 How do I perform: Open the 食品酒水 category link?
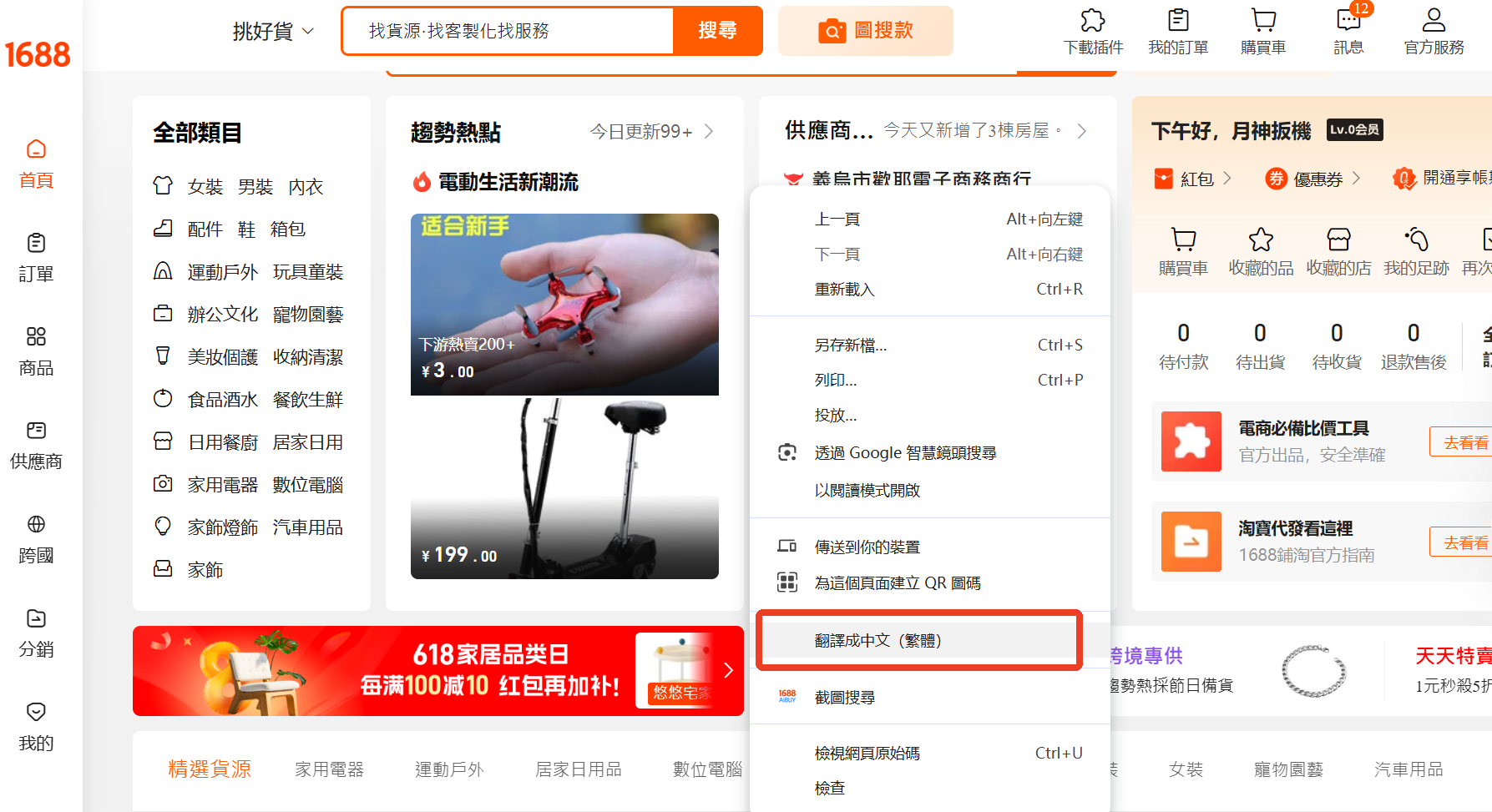pos(223,400)
